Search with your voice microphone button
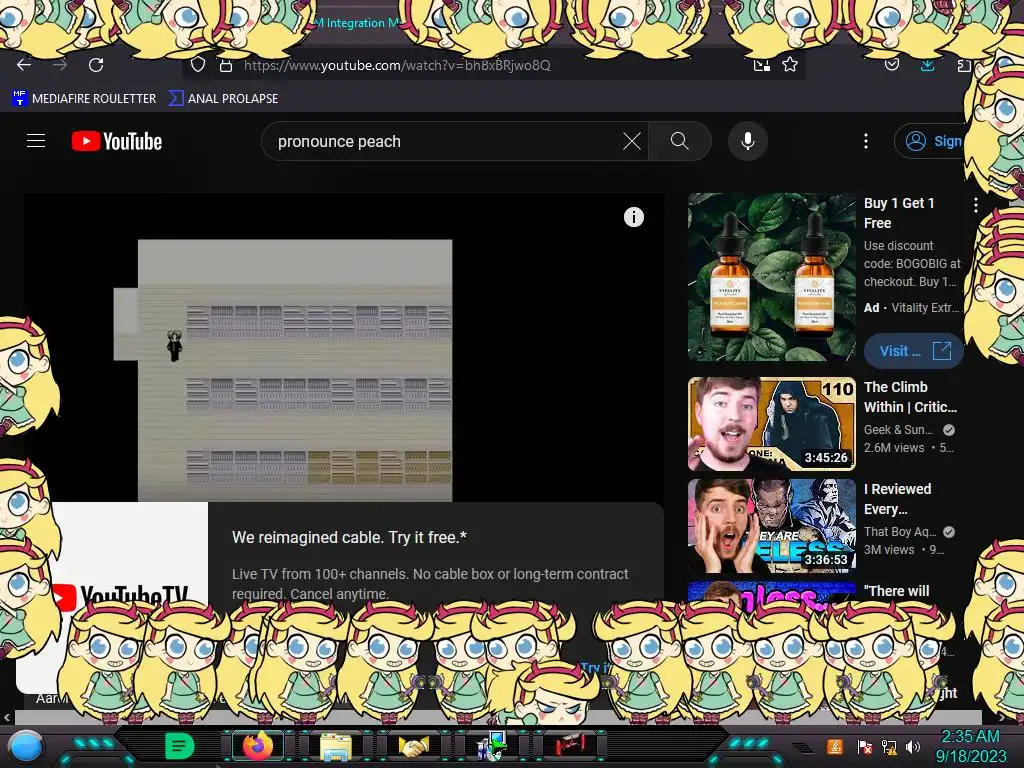This screenshot has height=768, width=1024. point(748,141)
